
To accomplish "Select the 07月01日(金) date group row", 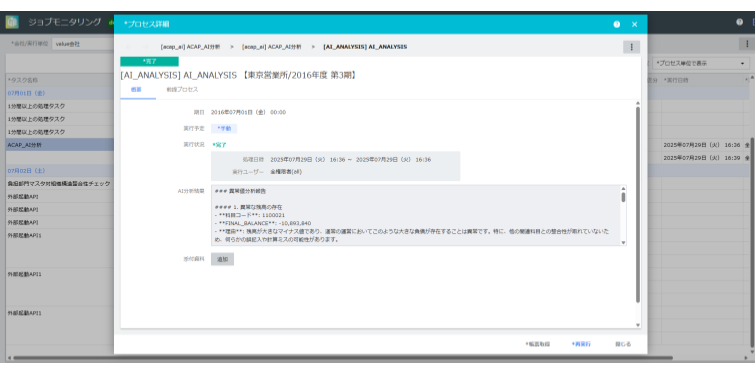I will (x=60, y=93).
